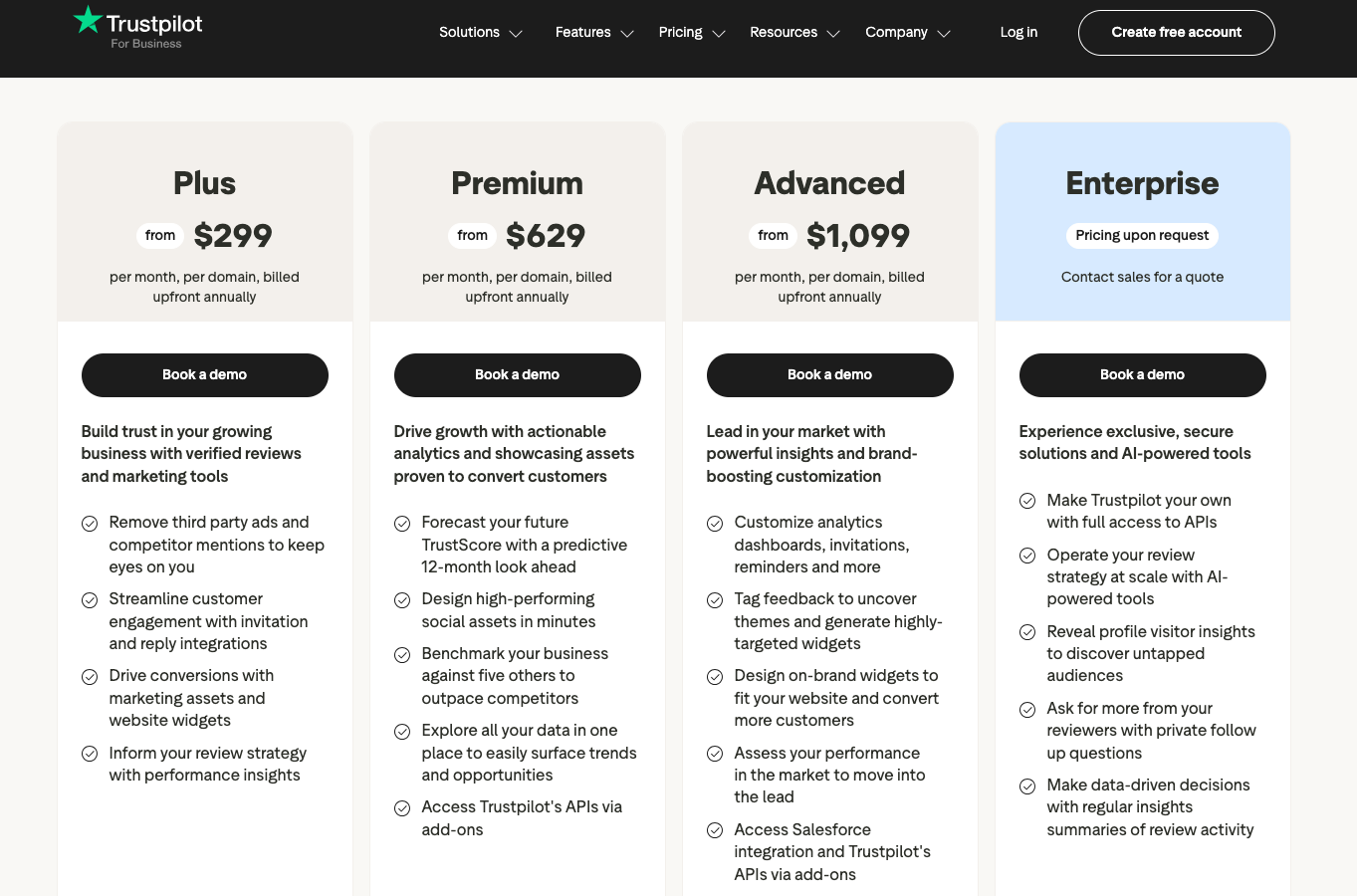Expand the Resources dropdown
Image resolution: width=1357 pixels, height=896 pixels.
[x=794, y=32]
